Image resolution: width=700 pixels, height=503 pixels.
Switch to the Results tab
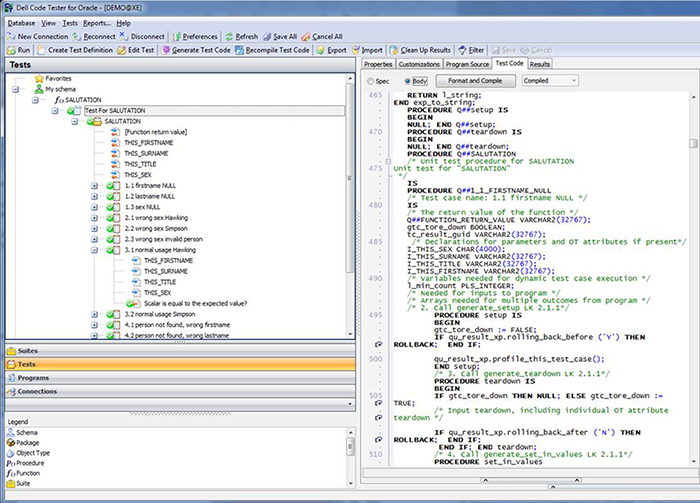pos(540,64)
